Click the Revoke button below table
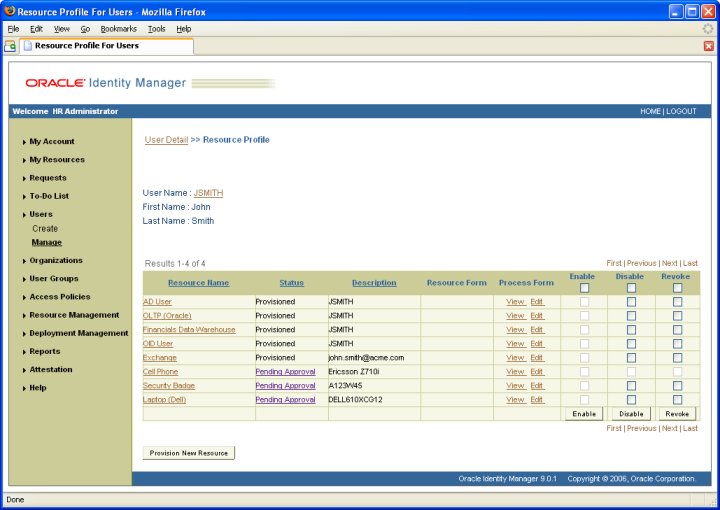720x510 pixels. coord(677,414)
